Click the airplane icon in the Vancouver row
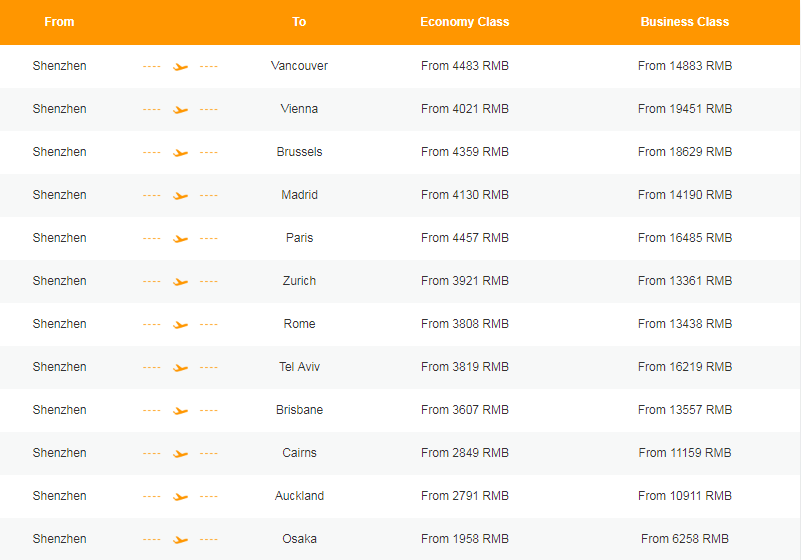 point(180,67)
